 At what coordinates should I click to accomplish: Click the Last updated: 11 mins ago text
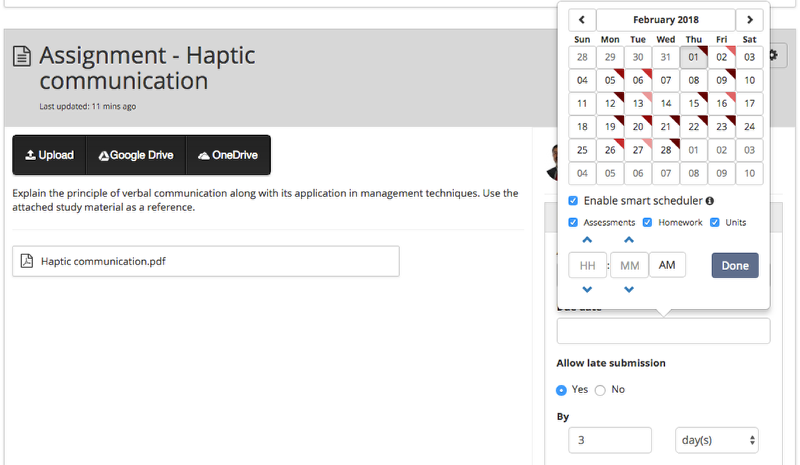pyautogui.click(x=88, y=106)
